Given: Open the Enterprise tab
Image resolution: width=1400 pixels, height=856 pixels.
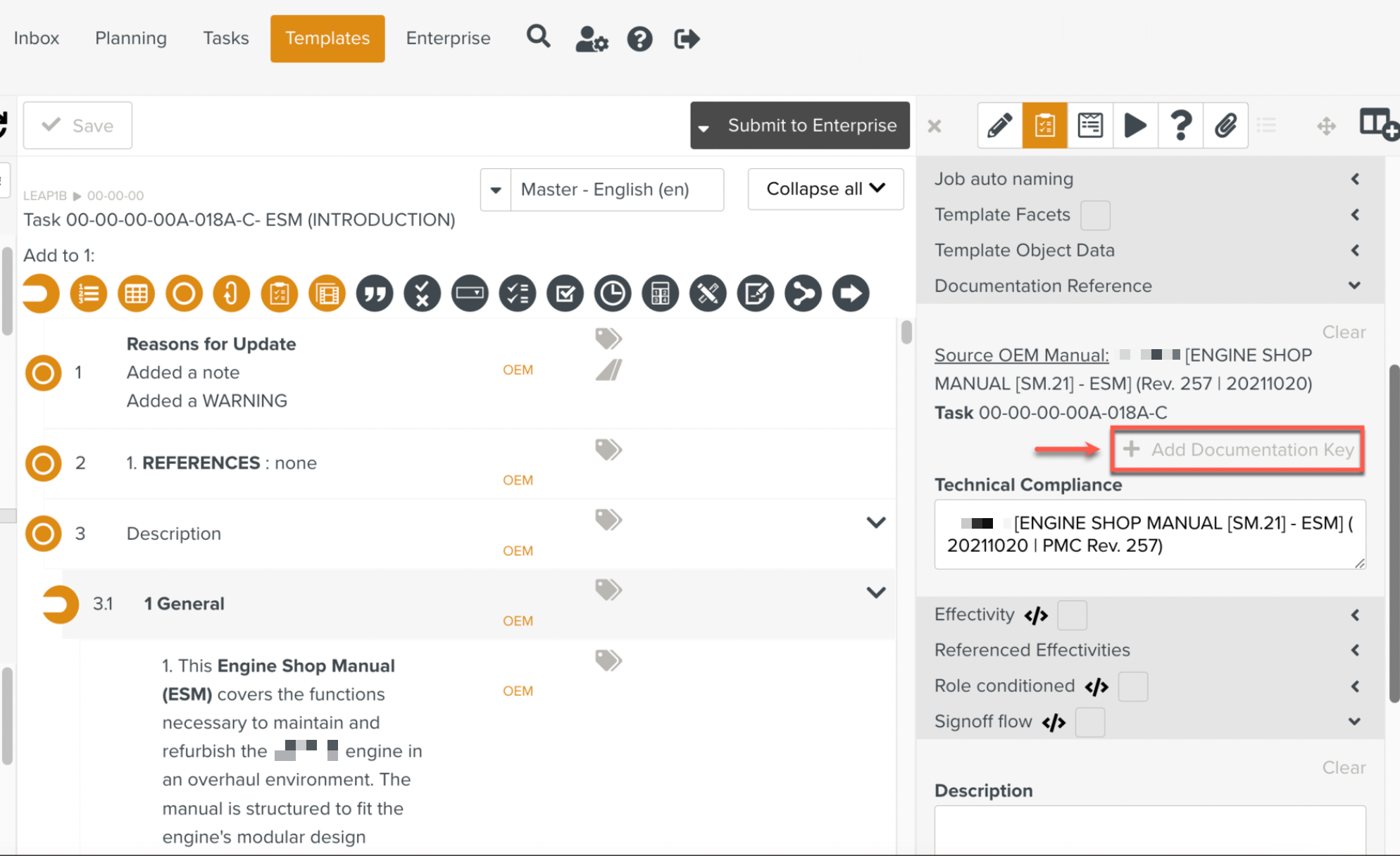Looking at the screenshot, I should [448, 38].
